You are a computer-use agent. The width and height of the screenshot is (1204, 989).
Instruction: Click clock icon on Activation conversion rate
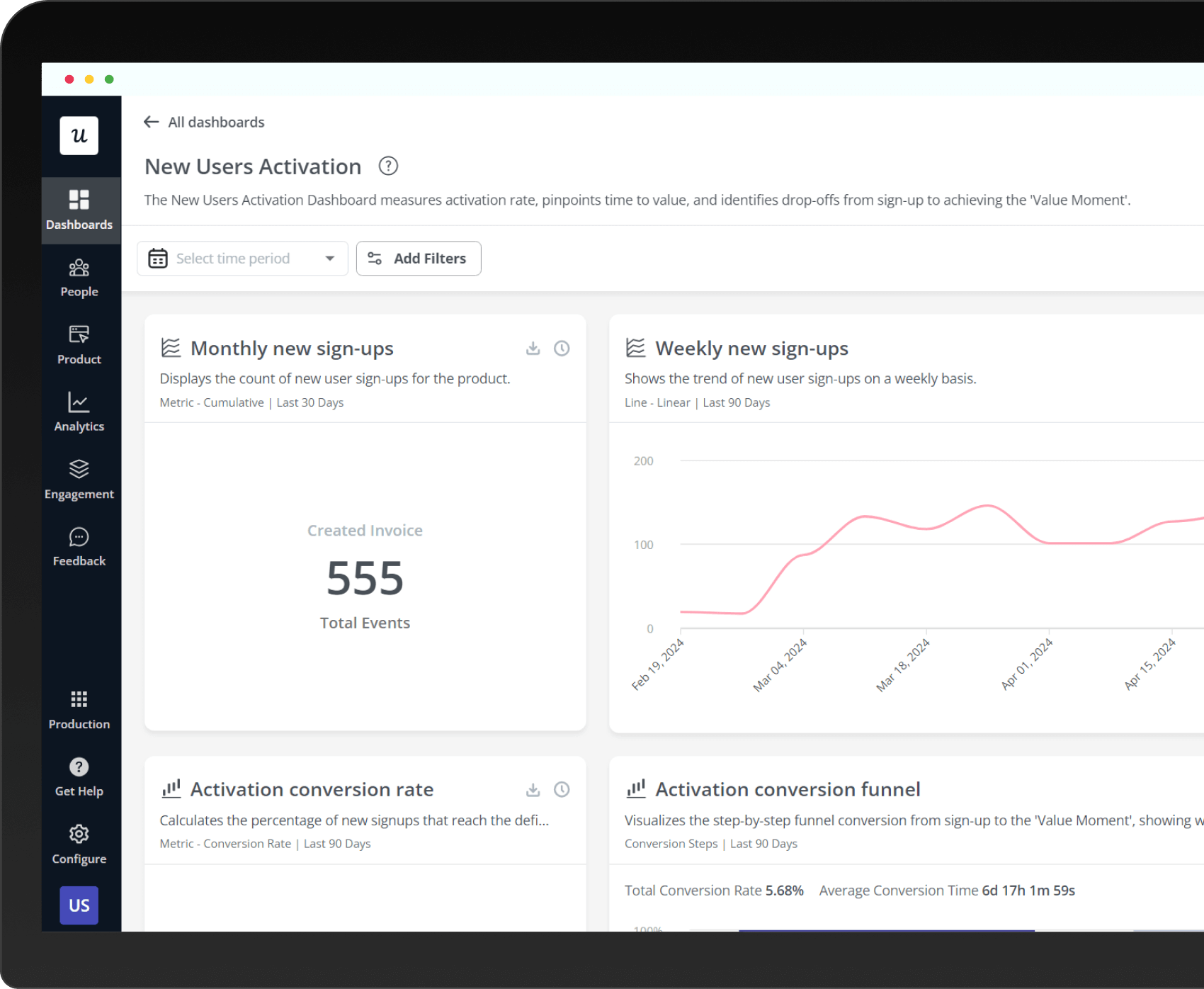point(562,790)
